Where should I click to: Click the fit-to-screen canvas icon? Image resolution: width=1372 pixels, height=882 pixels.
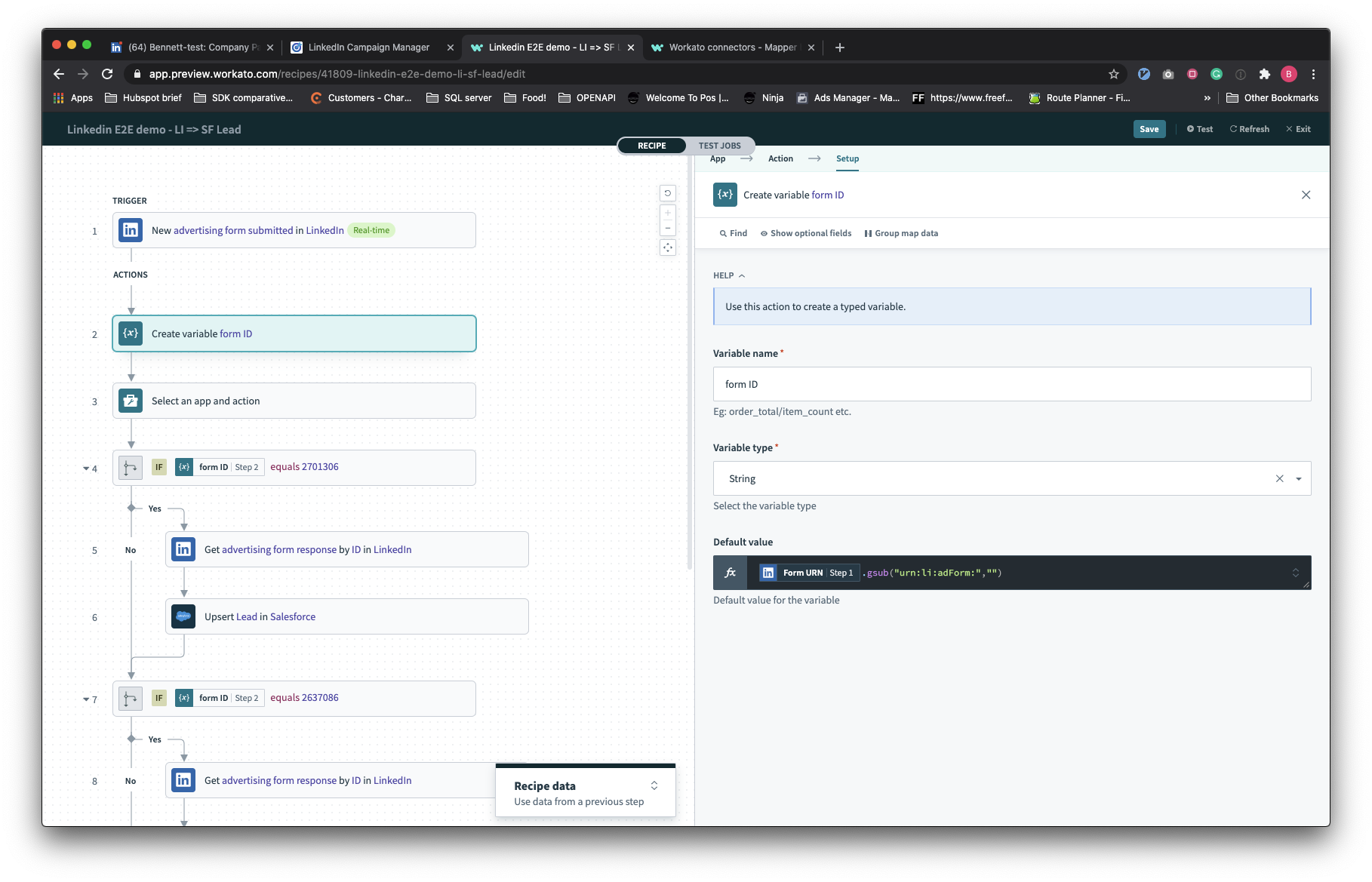[x=667, y=247]
